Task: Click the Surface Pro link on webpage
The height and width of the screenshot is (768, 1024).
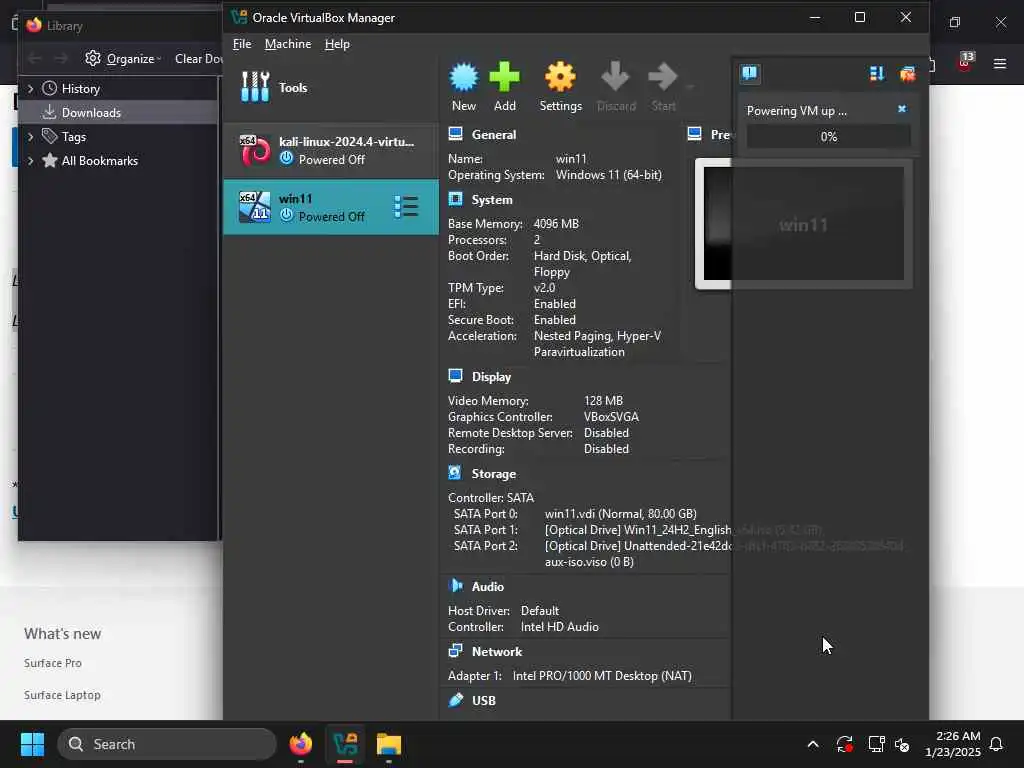Action: pos(53,663)
